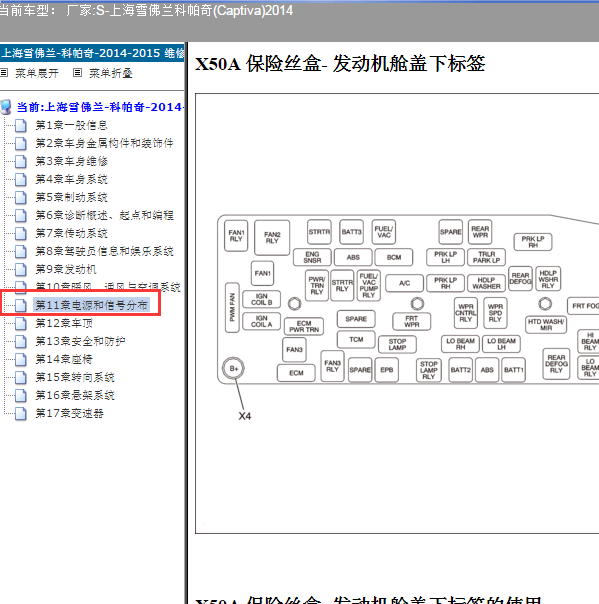Click the X4 label under diagram
599x604 pixels.
tap(245, 416)
